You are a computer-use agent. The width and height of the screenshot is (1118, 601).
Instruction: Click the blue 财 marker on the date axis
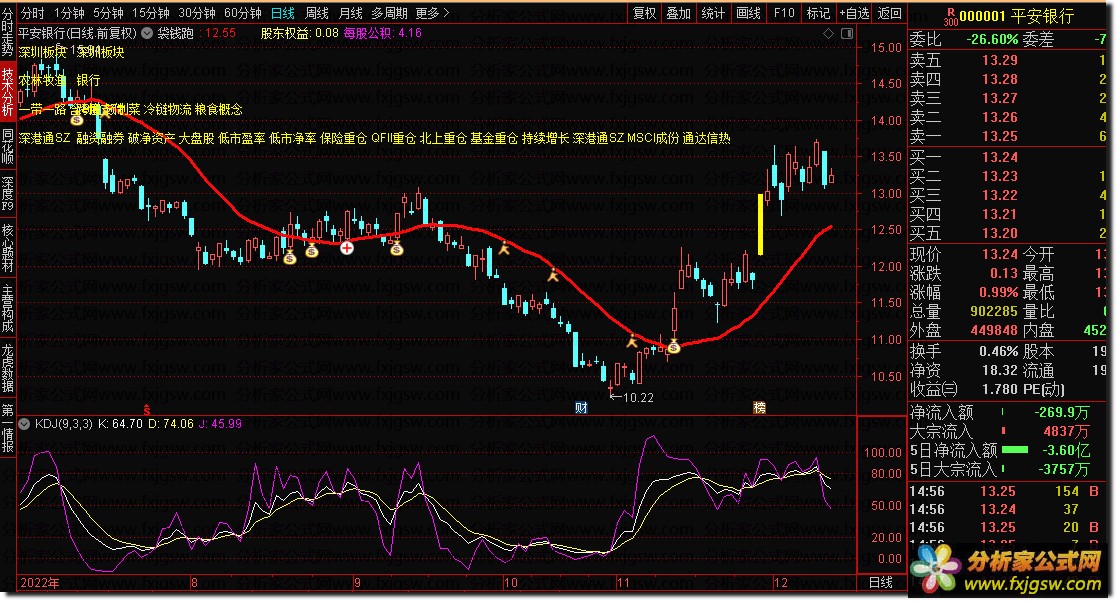coord(581,408)
